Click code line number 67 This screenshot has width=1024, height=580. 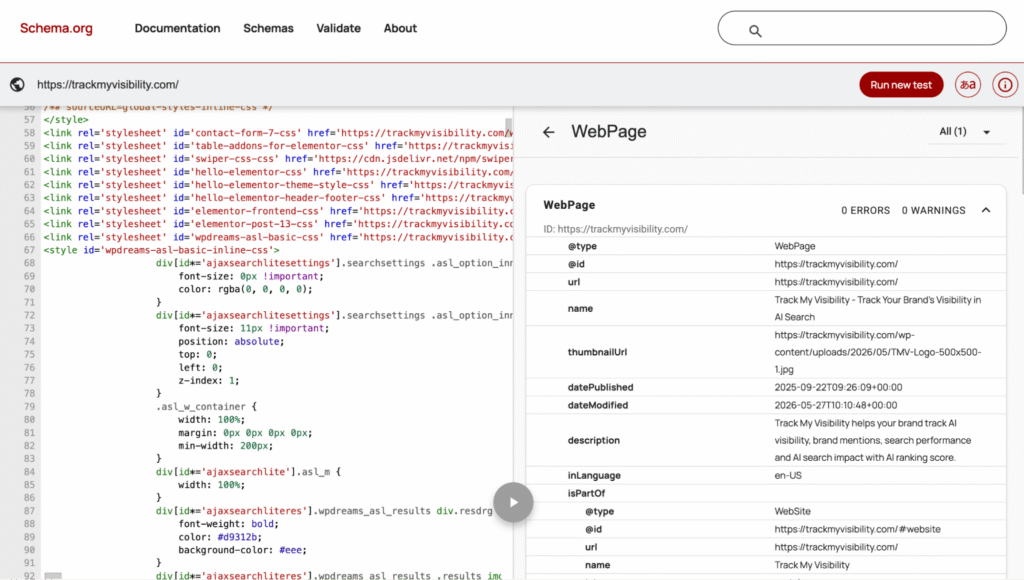29,250
